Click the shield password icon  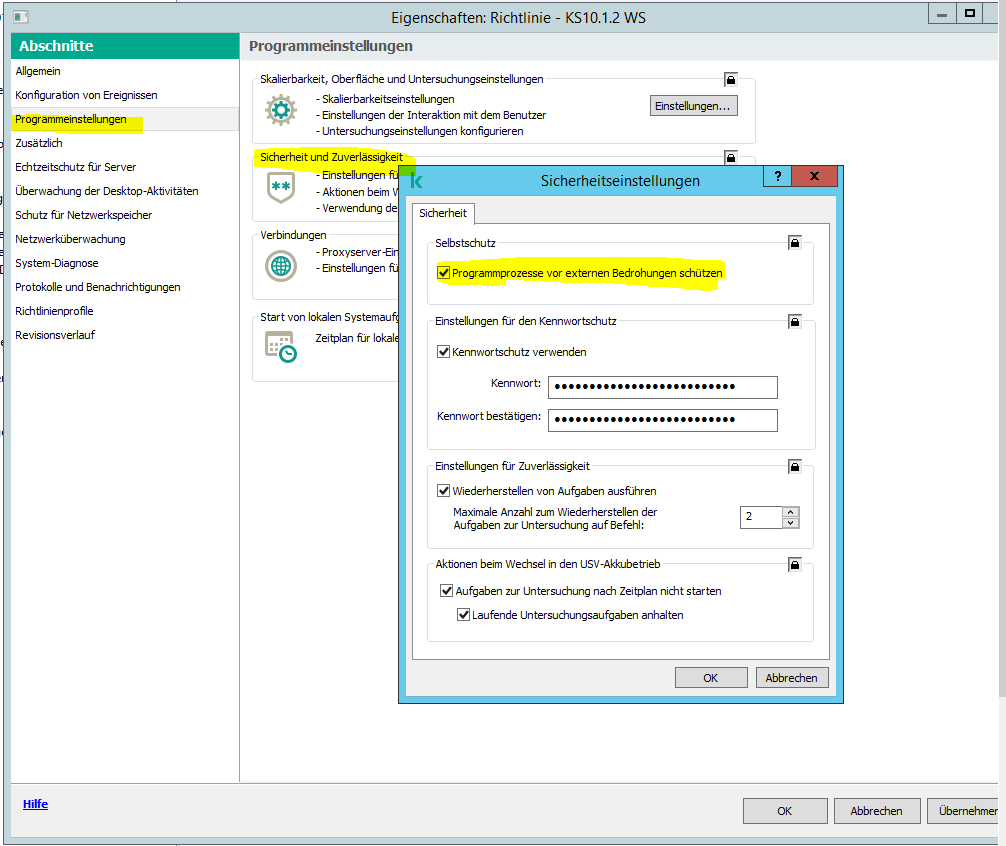(281, 187)
